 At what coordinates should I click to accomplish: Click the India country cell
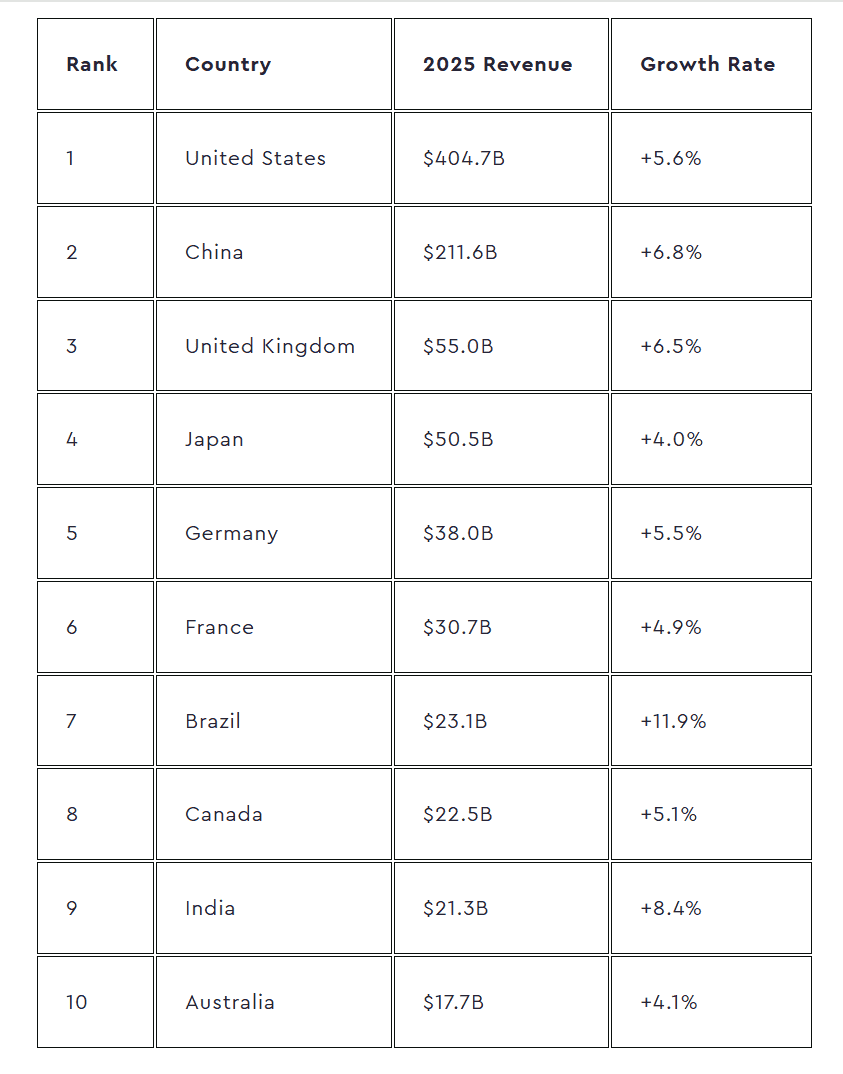(x=210, y=908)
